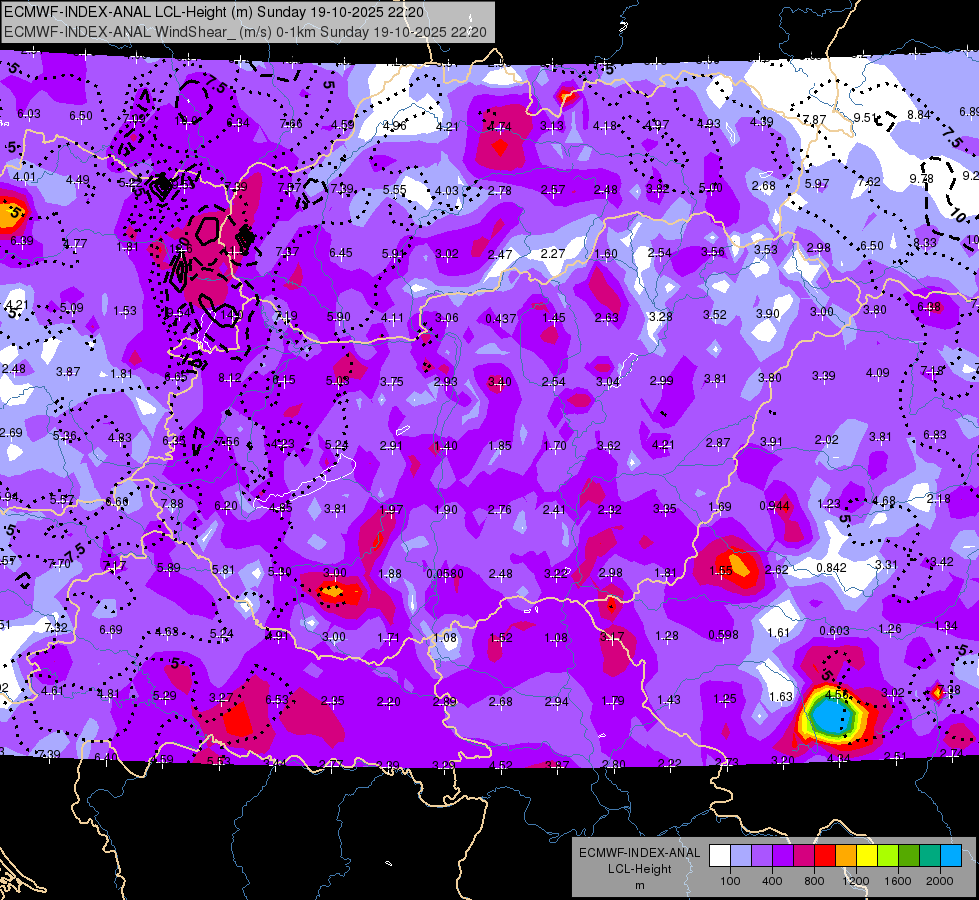The image size is (979, 900).
Task: Click the light lavender legend swatch
Action: (740, 855)
